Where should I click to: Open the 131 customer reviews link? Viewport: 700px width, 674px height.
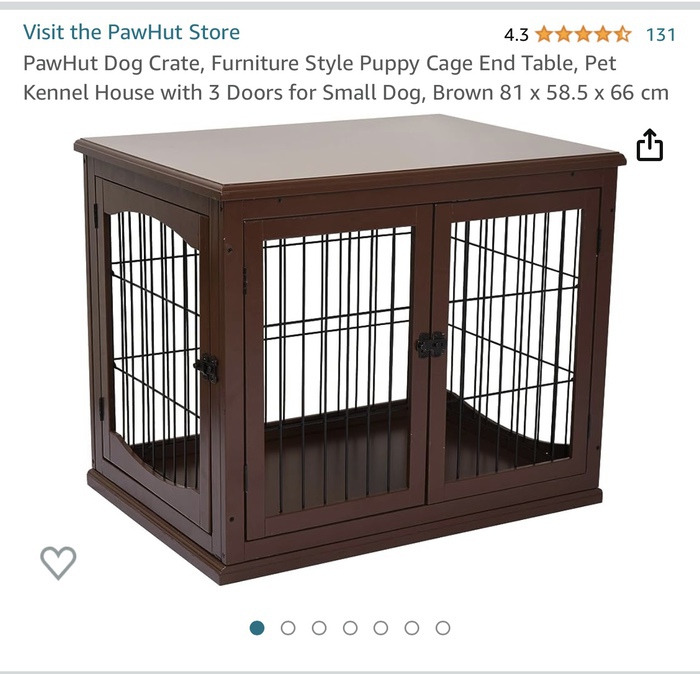point(661,34)
